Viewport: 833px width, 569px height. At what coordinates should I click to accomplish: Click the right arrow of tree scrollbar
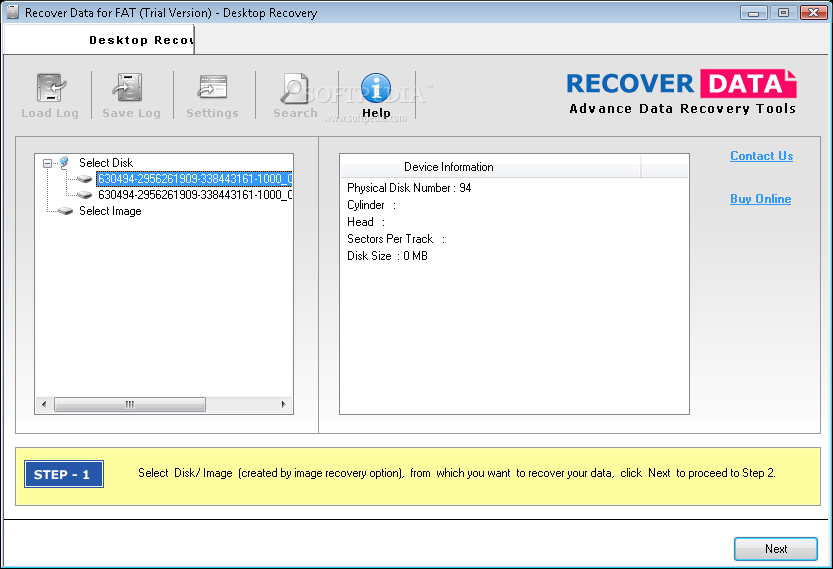pyautogui.click(x=284, y=404)
